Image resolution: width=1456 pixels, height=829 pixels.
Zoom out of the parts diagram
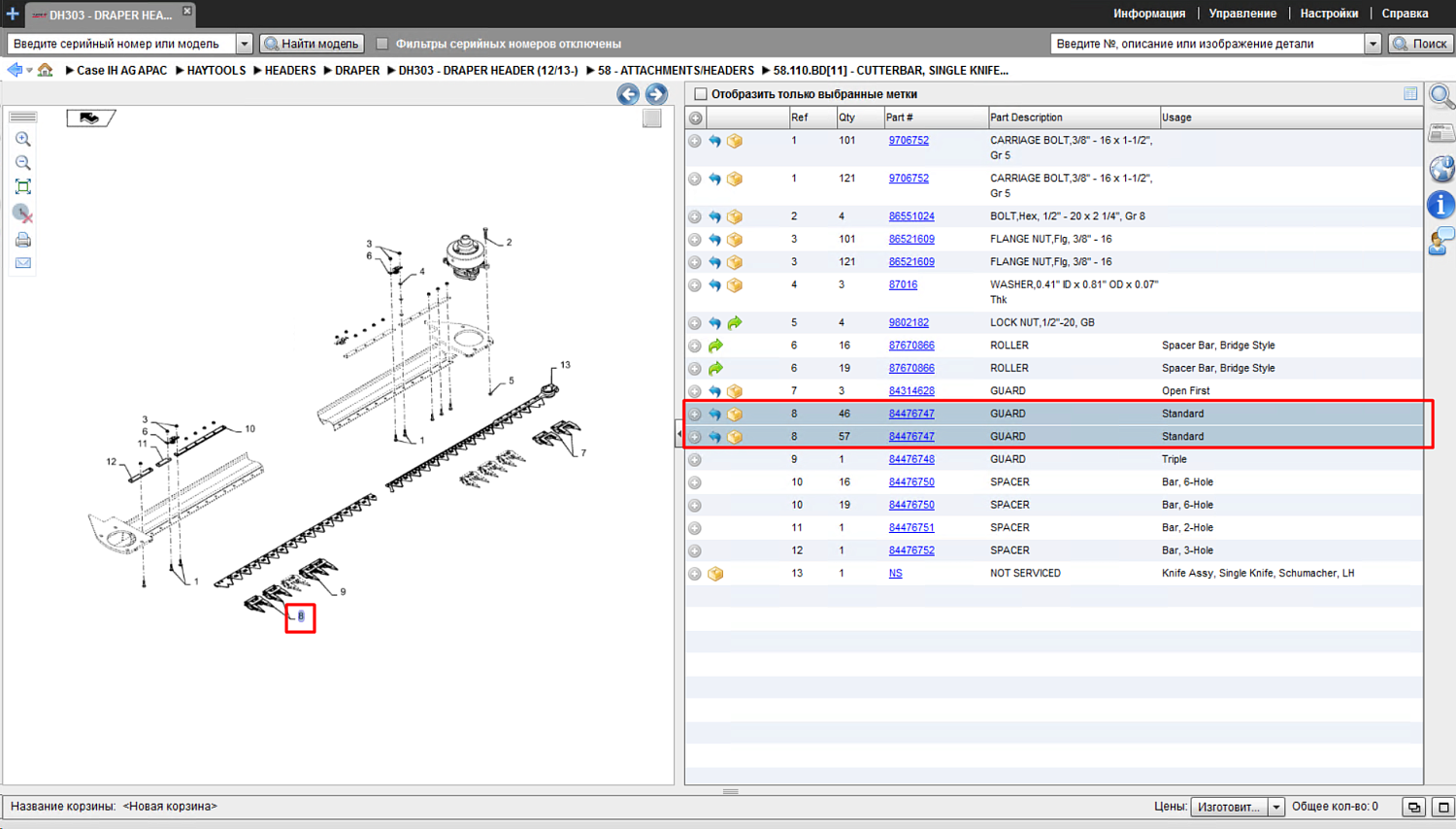23,163
